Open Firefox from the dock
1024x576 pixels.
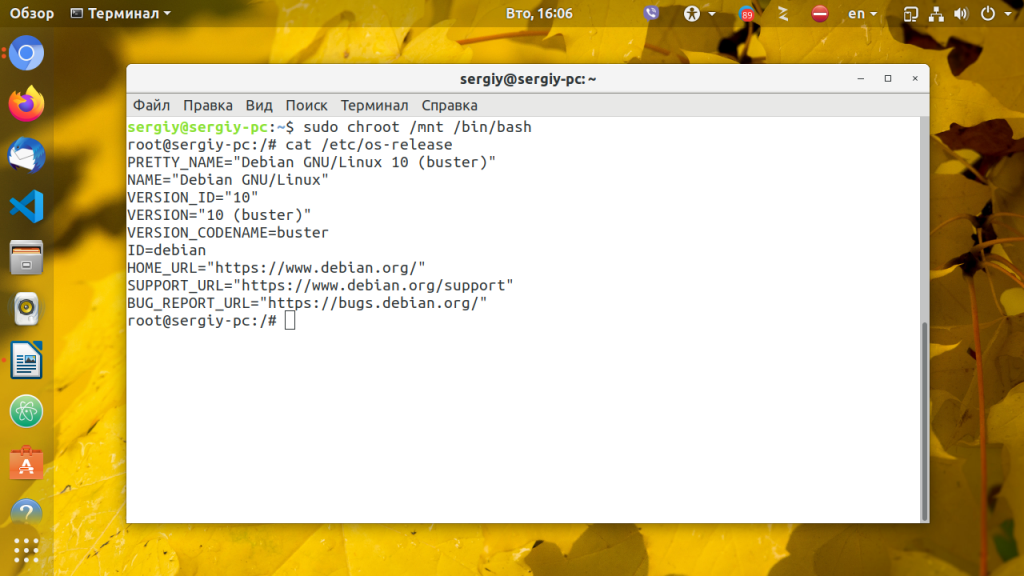coord(27,103)
